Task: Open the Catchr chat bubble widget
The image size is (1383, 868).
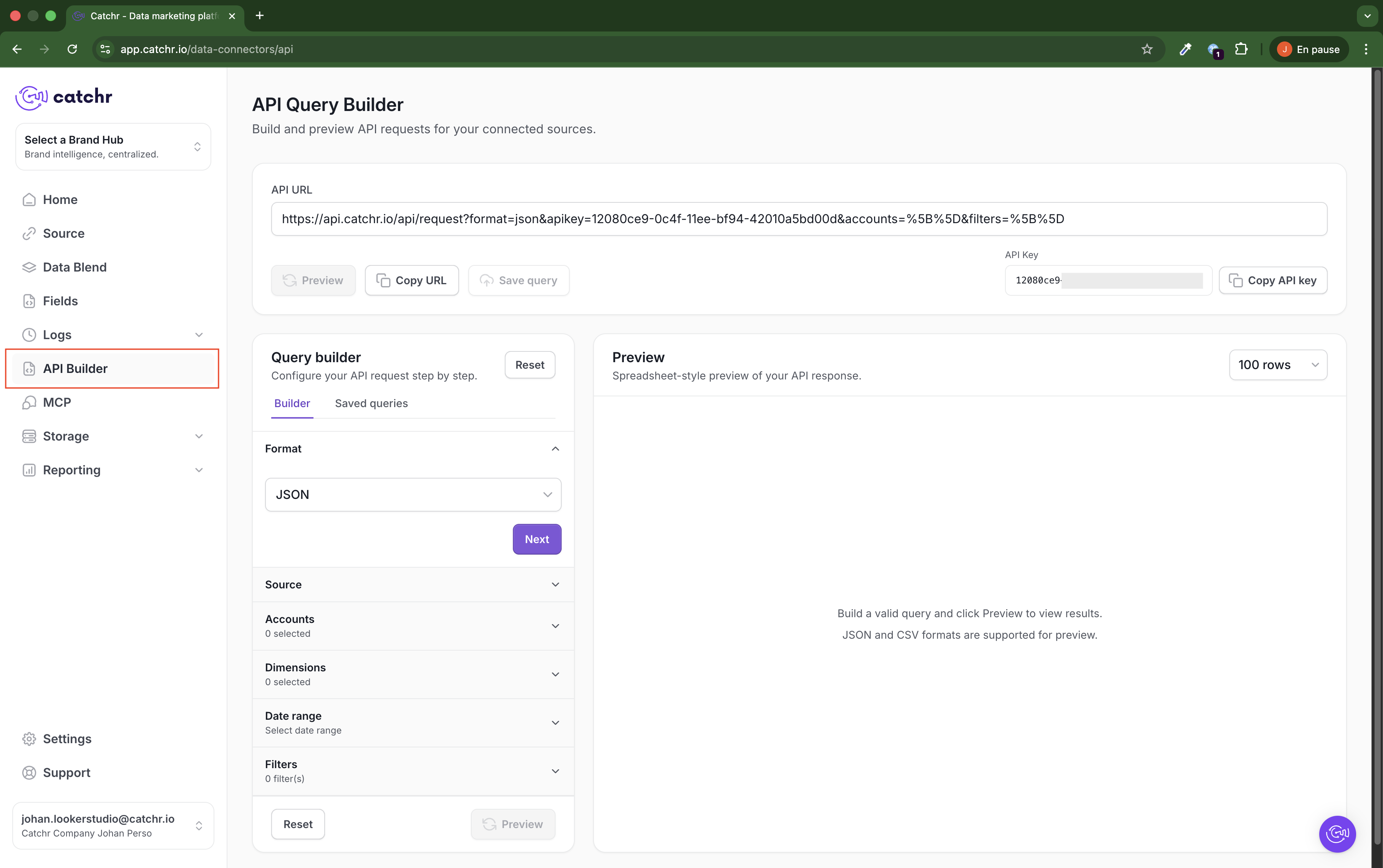Action: pos(1337,833)
